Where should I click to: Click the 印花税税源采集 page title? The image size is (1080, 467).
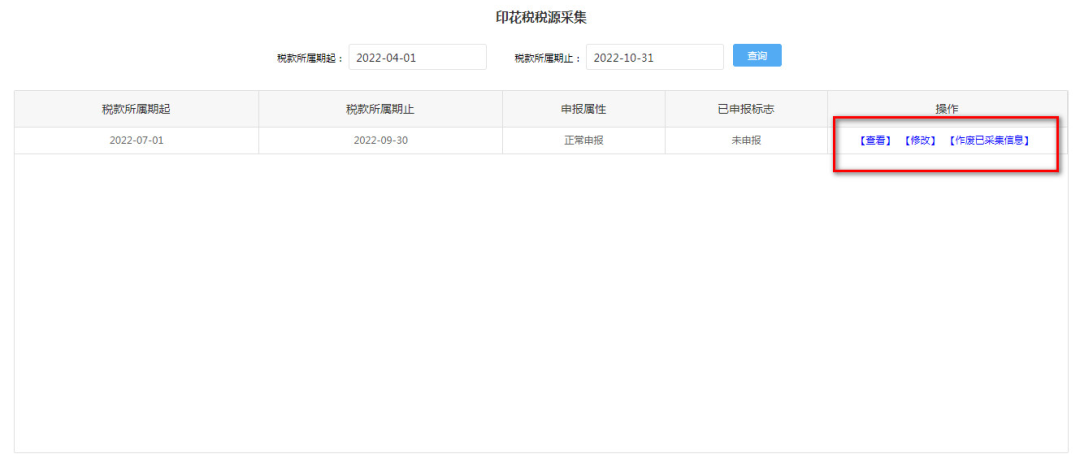coord(541,18)
